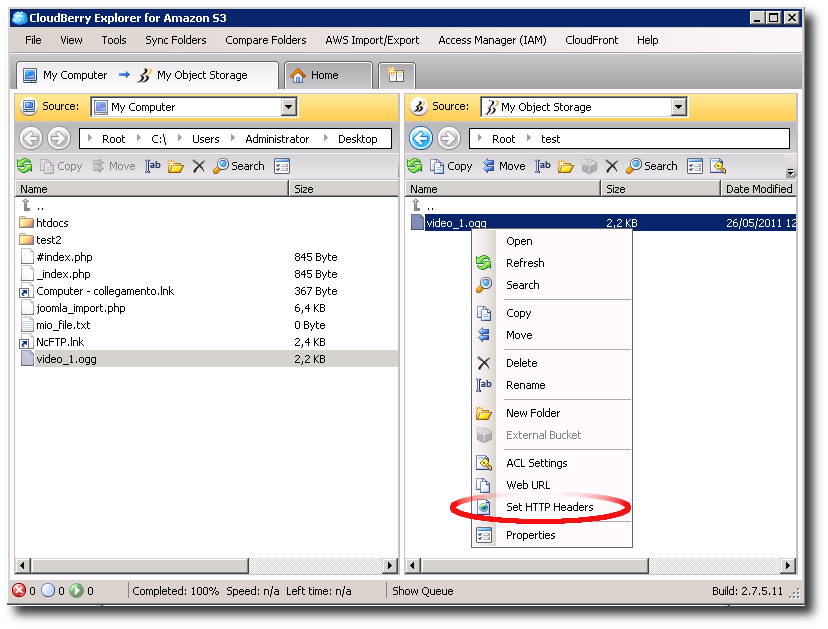Click Move in the right pane toolbar
The height and width of the screenshot is (629, 828).
pos(504,166)
